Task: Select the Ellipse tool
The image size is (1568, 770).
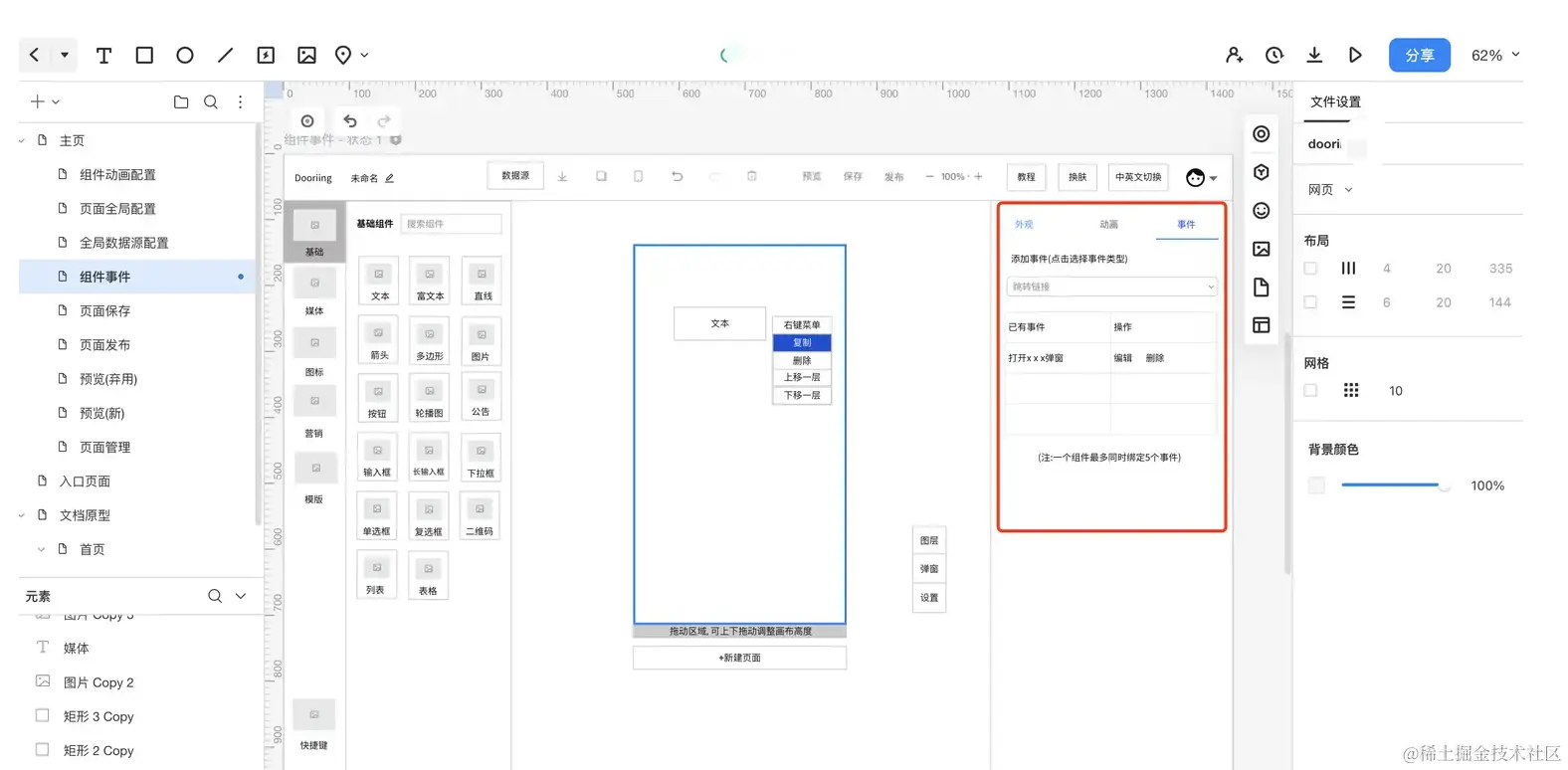Action: [x=185, y=56]
